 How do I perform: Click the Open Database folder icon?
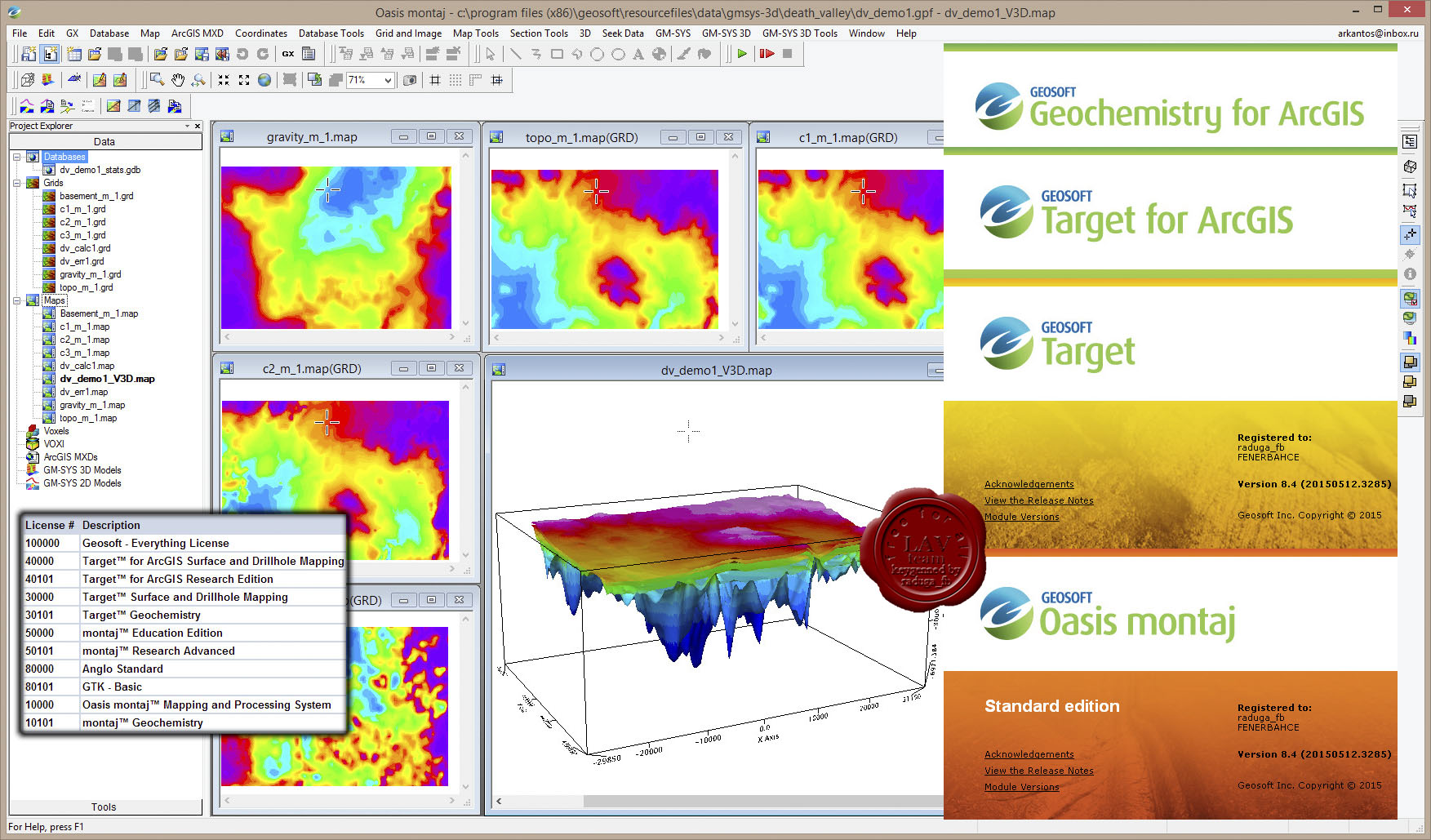[95, 54]
